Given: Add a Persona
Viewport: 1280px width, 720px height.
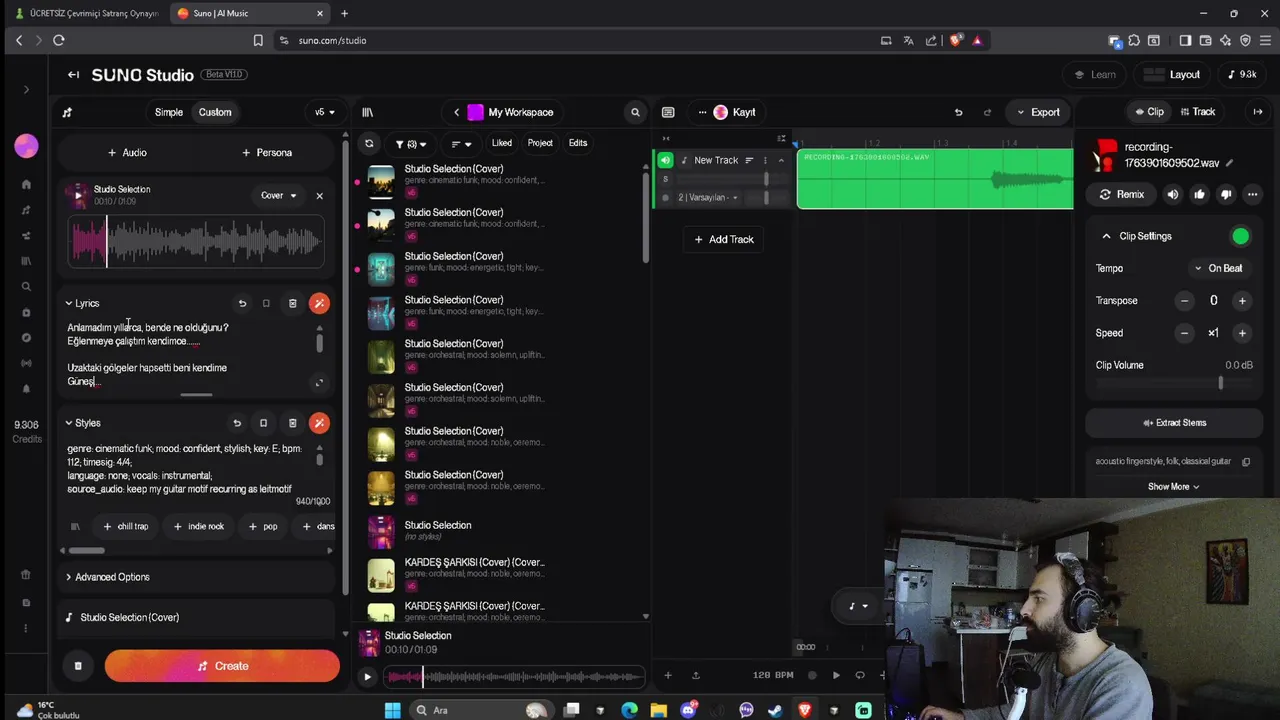Looking at the screenshot, I should pyautogui.click(x=267, y=153).
